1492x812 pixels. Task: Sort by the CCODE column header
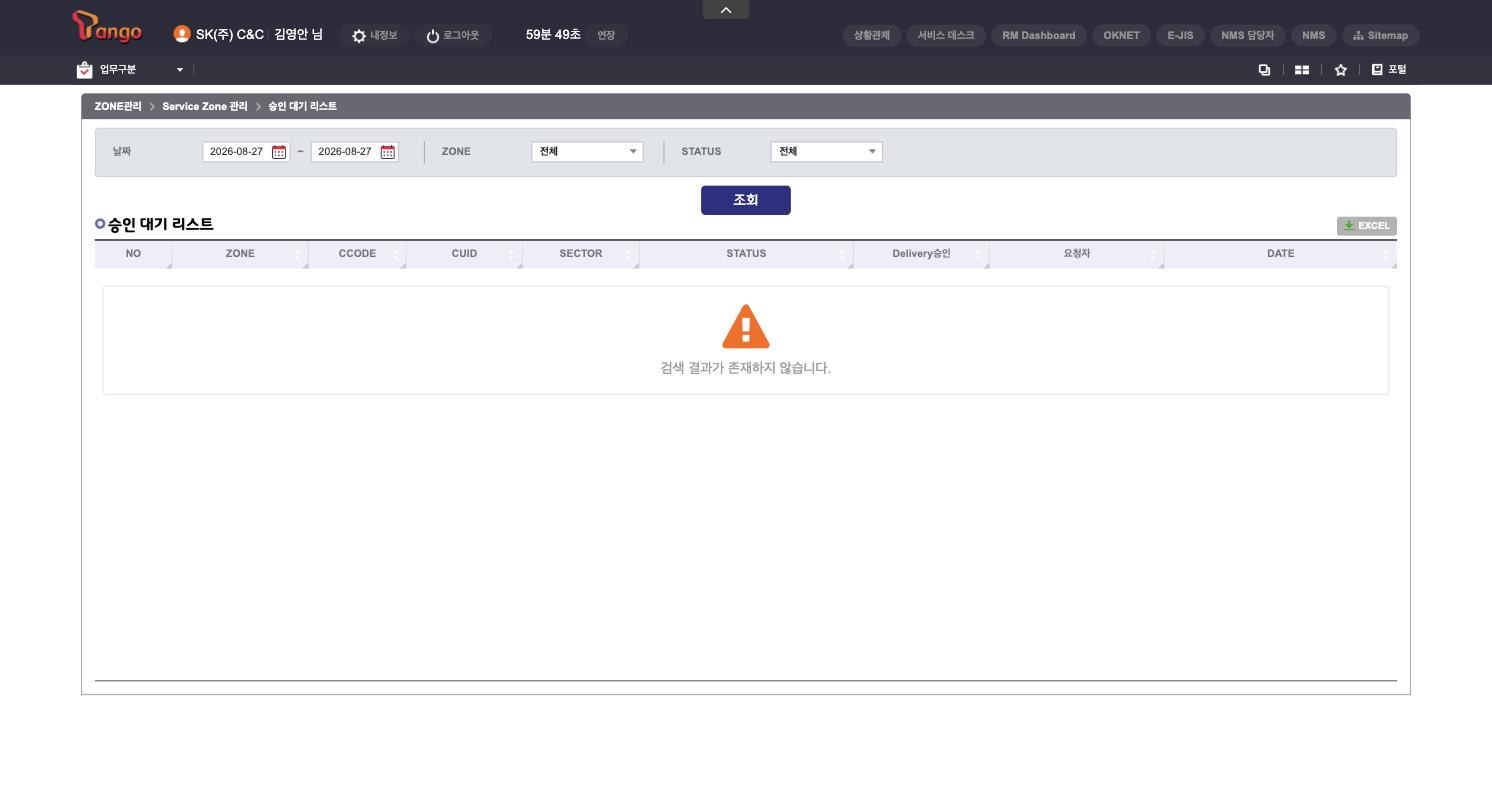click(x=357, y=254)
